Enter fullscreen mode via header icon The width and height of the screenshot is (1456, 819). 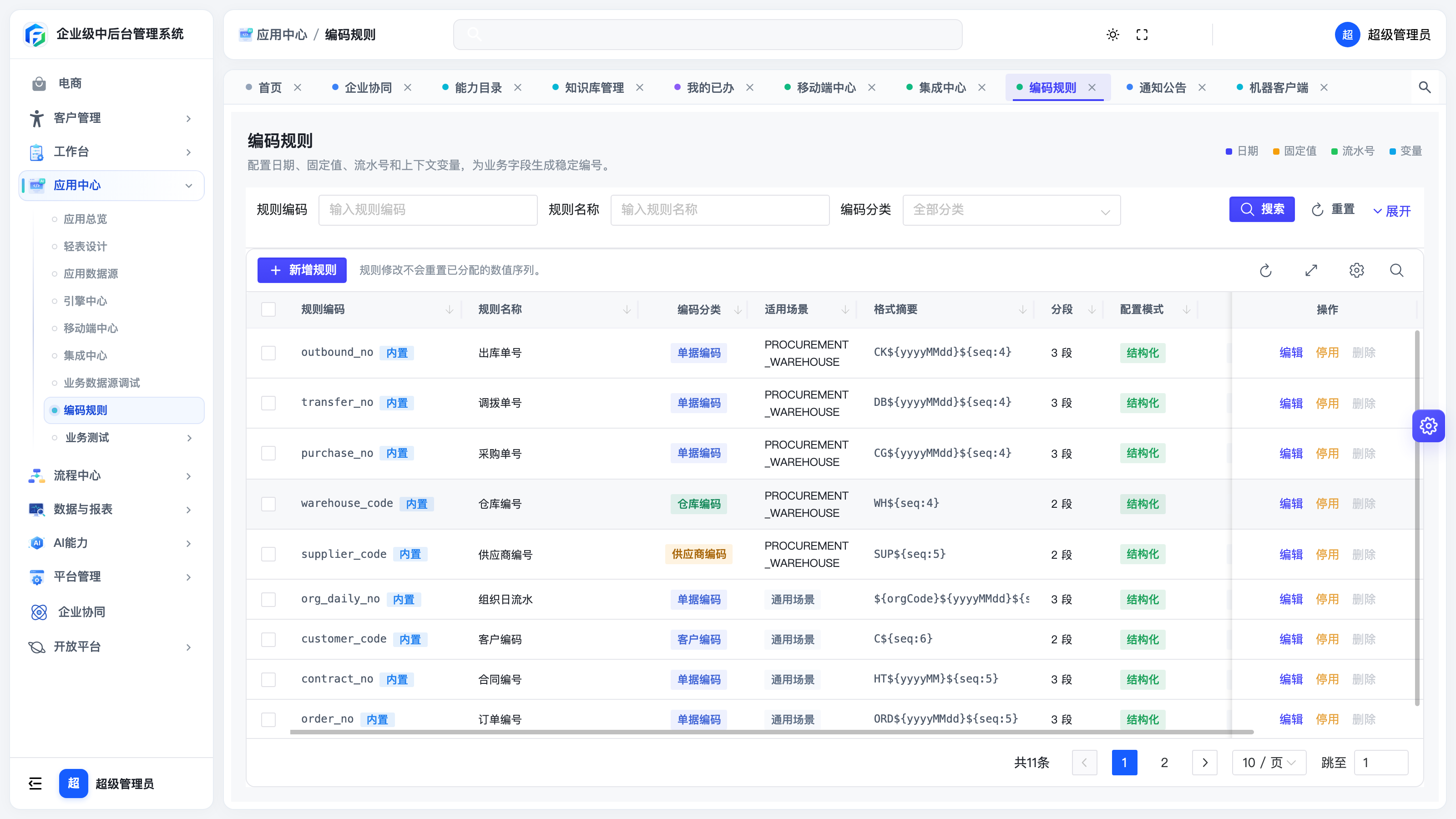(x=1142, y=35)
